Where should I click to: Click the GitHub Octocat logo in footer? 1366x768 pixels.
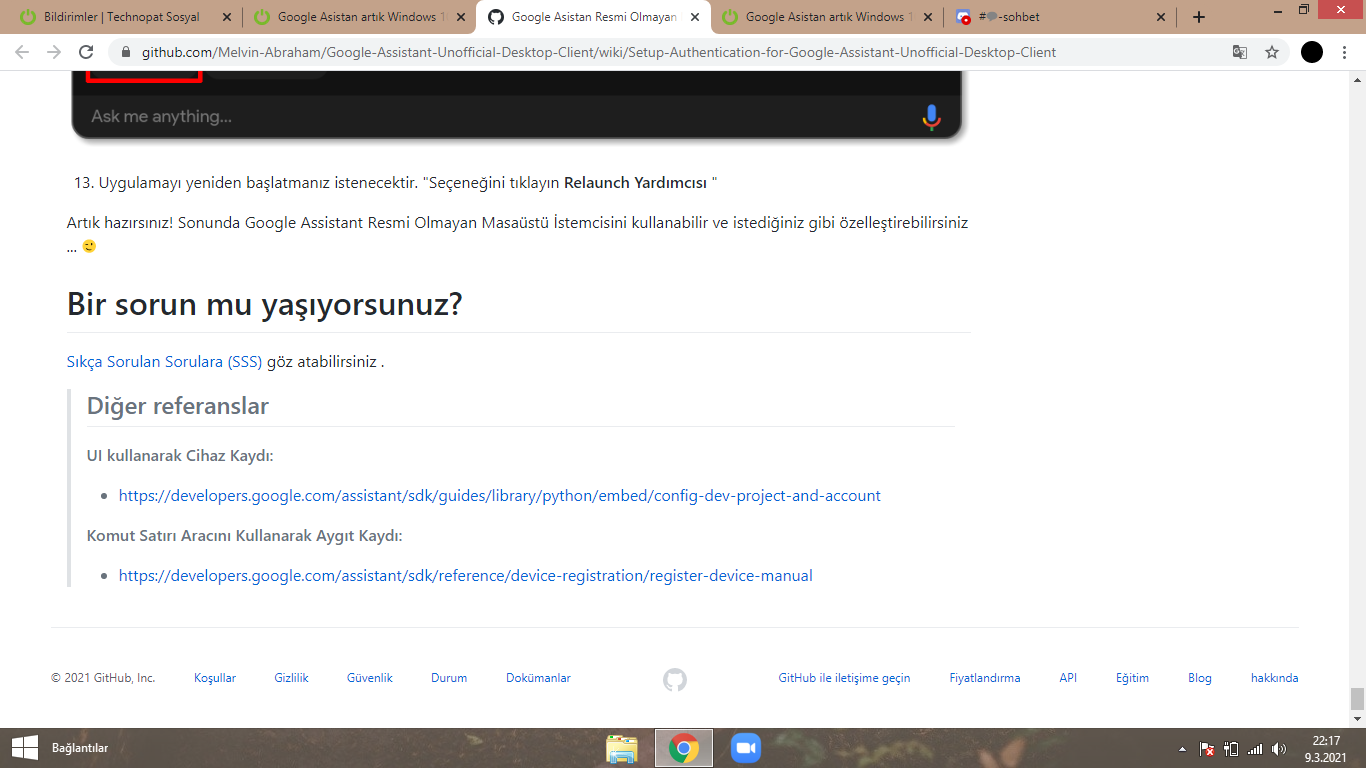pos(675,680)
